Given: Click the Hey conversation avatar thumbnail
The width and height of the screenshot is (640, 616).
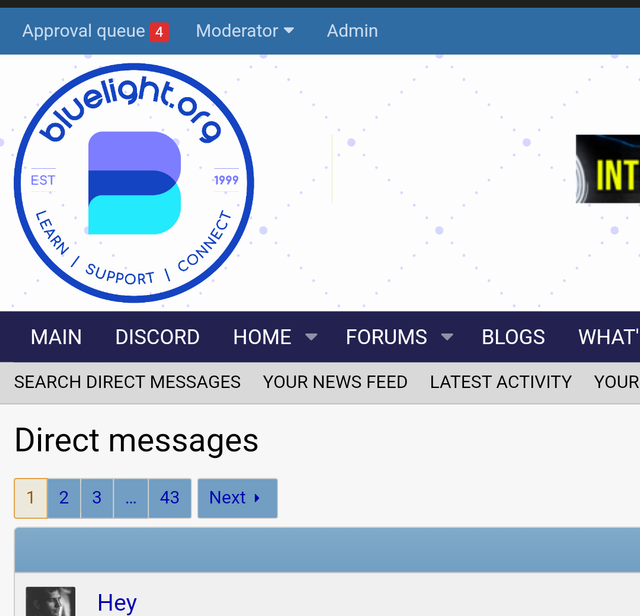Looking at the screenshot, I should pos(51,601).
